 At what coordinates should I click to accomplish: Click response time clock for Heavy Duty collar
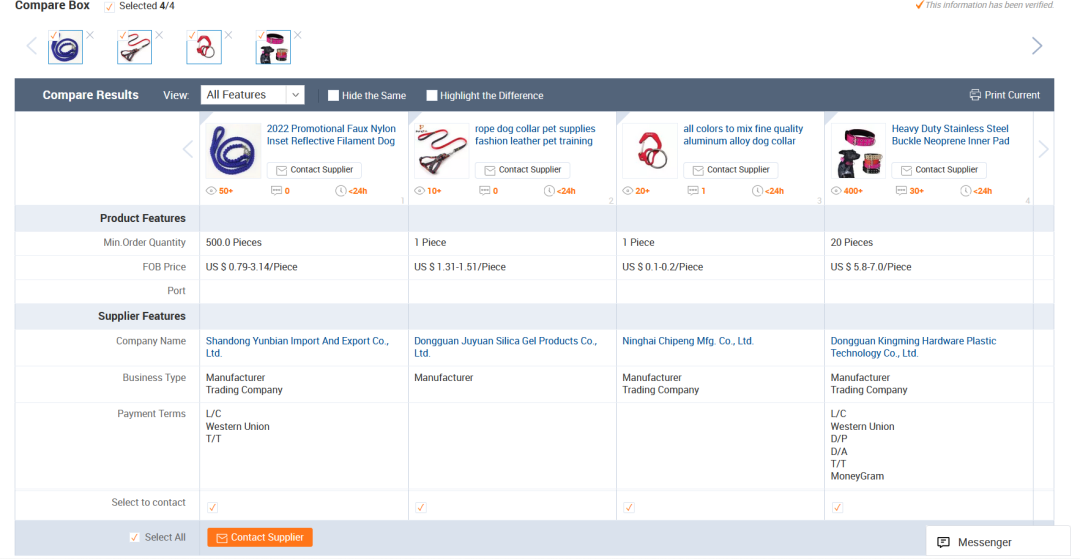click(965, 191)
